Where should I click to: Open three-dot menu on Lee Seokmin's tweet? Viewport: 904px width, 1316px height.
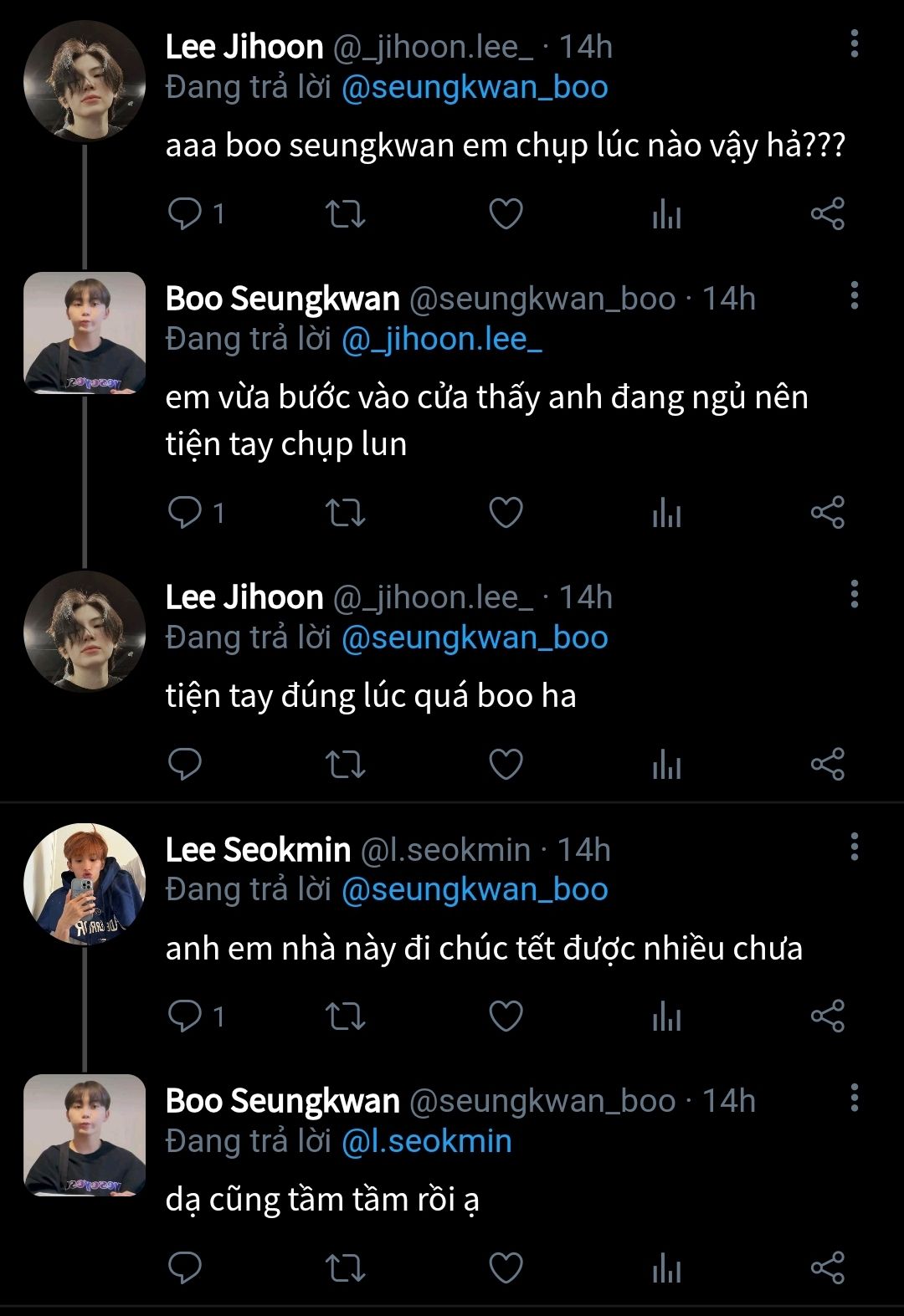[854, 846]
